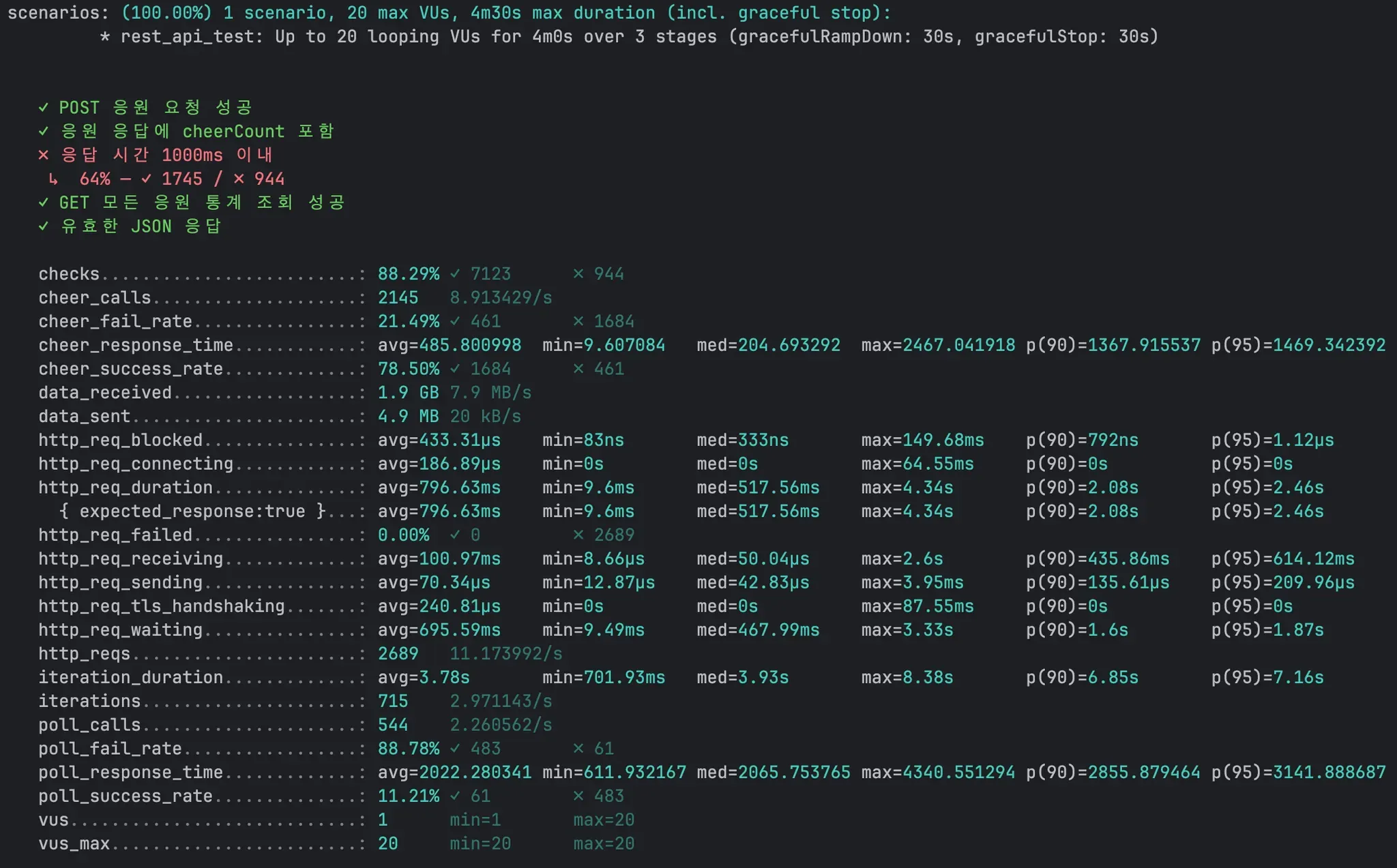This screenshot has height=868, width=1397.
Task: Click the vus_max metric label
Action: click(x=74, y=844)
